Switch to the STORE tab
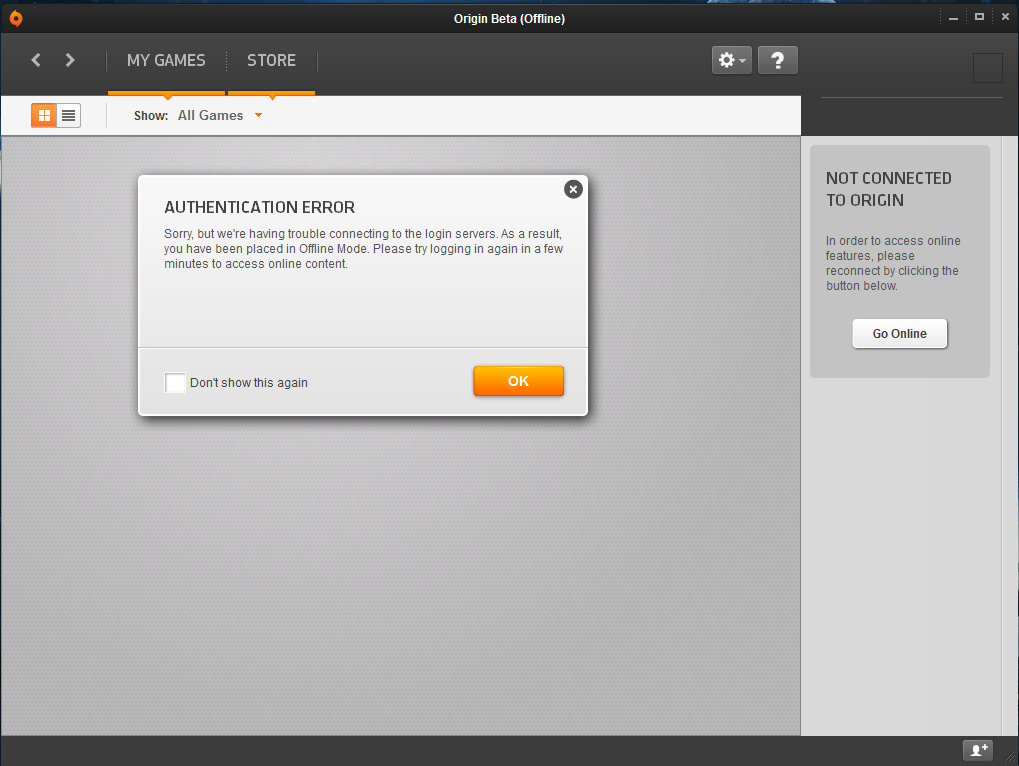This screenshot has width=1019, height=766. (271, 60)
